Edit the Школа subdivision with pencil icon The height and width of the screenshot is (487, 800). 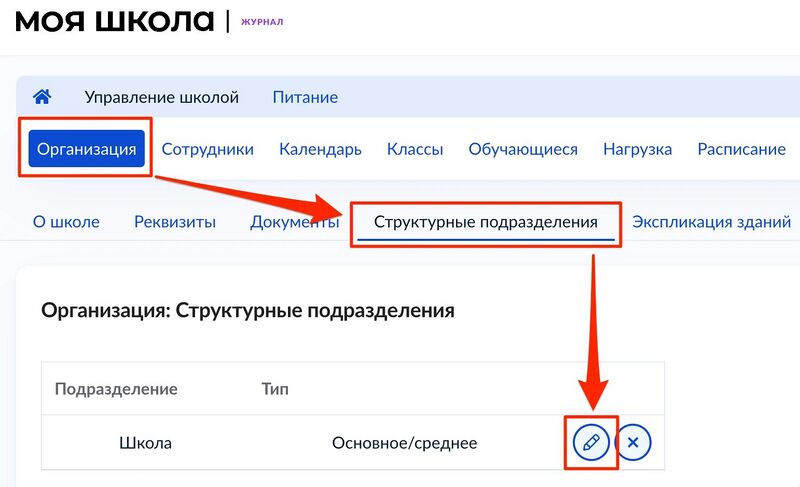591,442
